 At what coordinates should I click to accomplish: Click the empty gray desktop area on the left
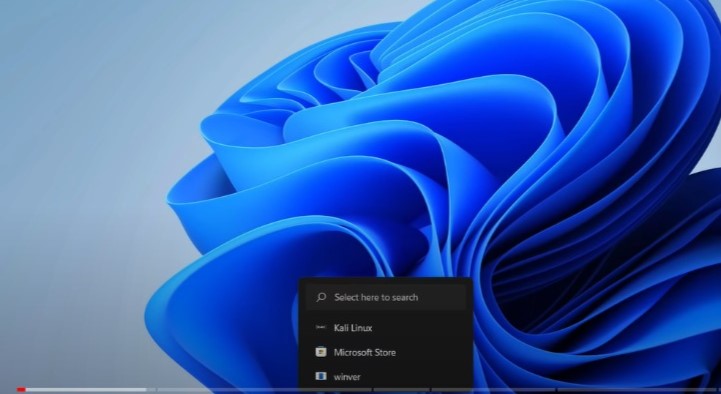pyautogui.click(x=74, y=184)
